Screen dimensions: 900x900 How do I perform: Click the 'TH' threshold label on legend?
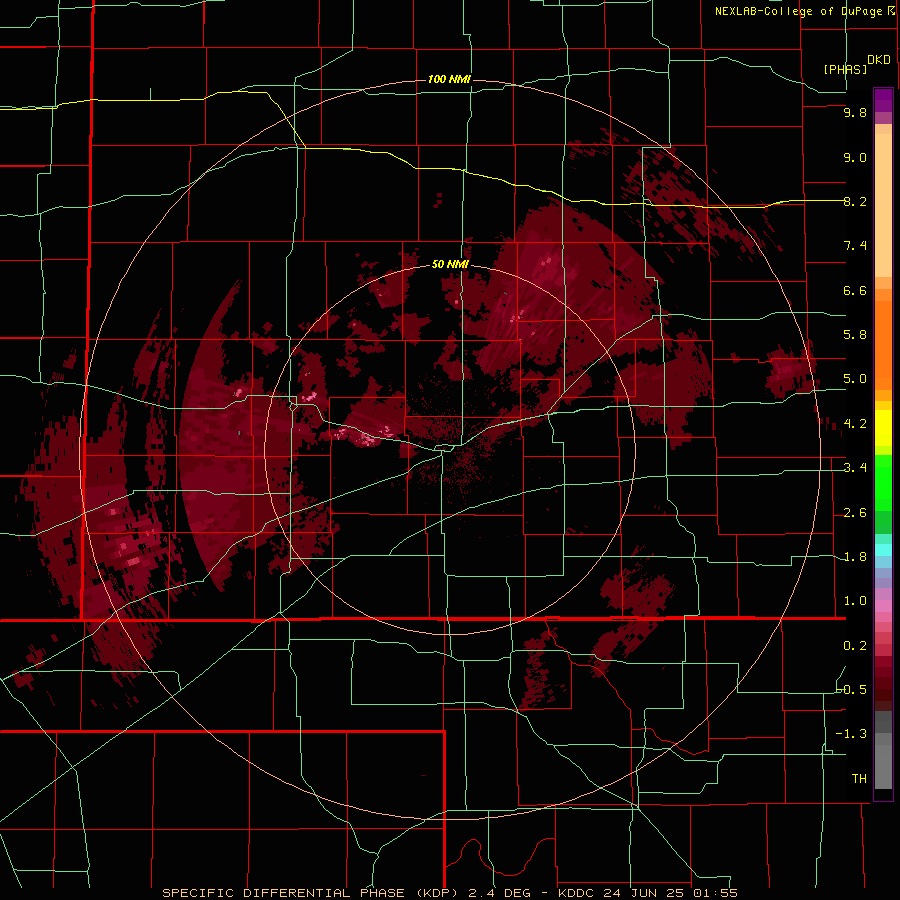click(859, 779)
